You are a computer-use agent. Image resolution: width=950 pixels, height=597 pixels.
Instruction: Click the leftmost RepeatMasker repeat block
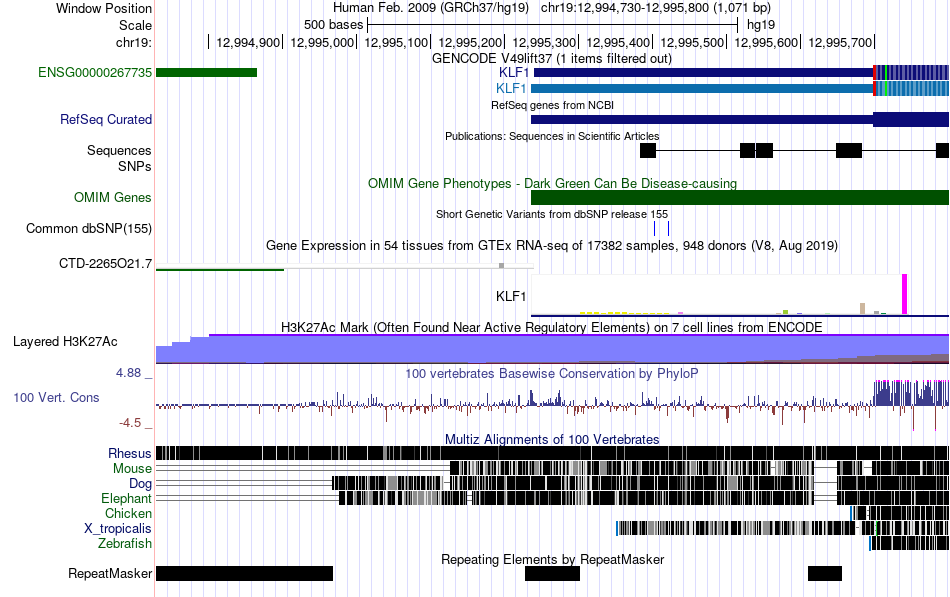point(245,573)
